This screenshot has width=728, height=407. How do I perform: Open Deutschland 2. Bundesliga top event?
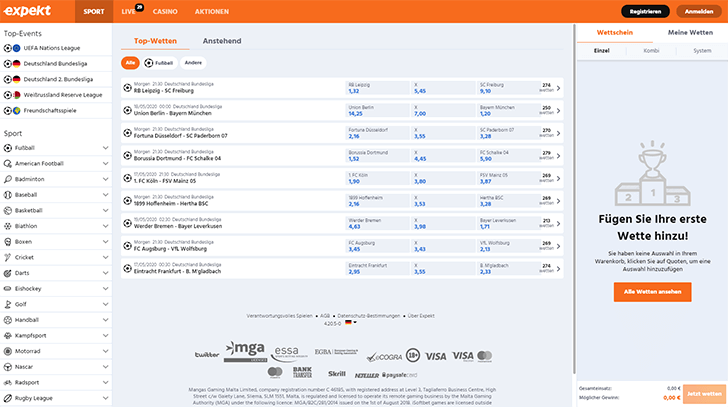click(56, 79)
